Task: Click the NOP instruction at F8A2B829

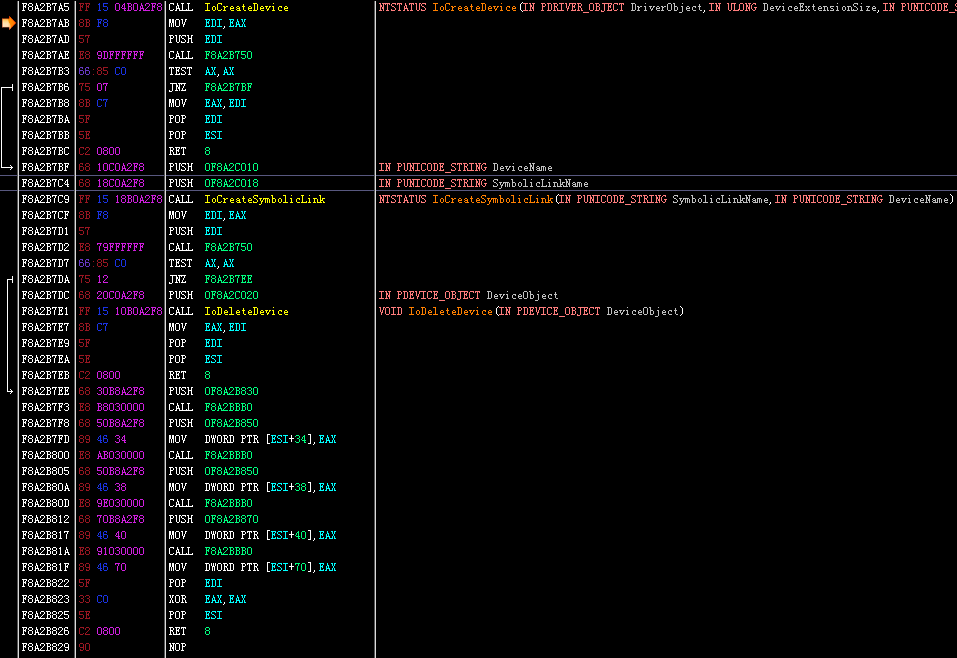Action: point(178,647)
